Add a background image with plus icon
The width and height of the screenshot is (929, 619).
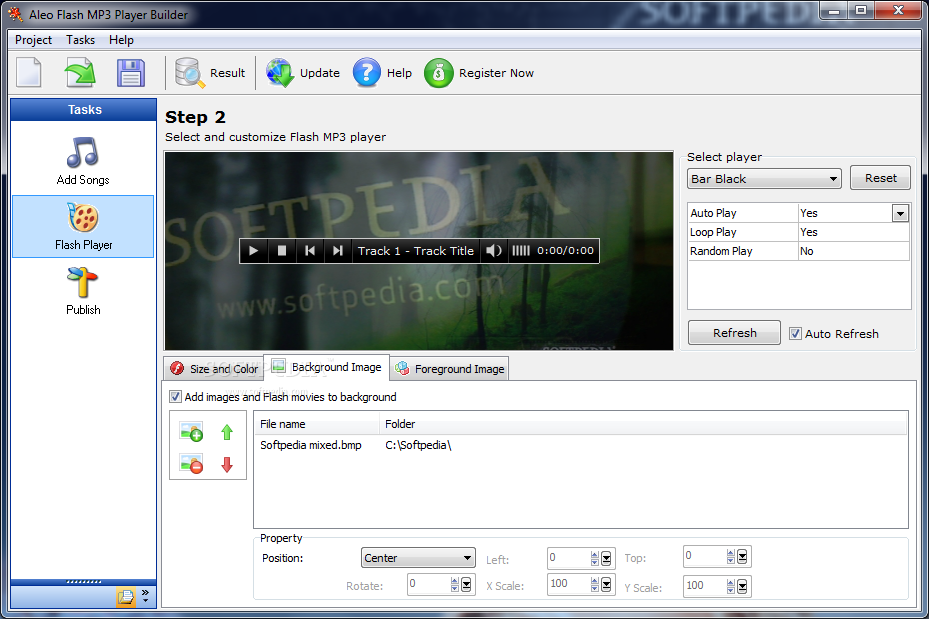[x=191, y=432]
